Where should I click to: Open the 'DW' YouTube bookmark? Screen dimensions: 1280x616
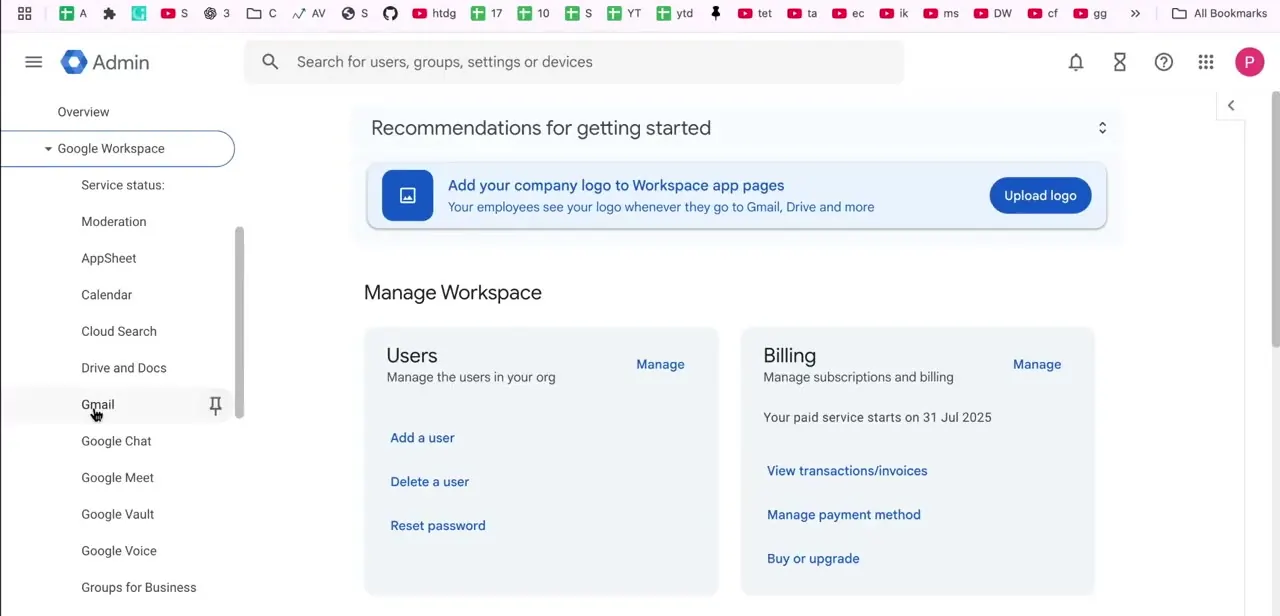tap(992, 13)
